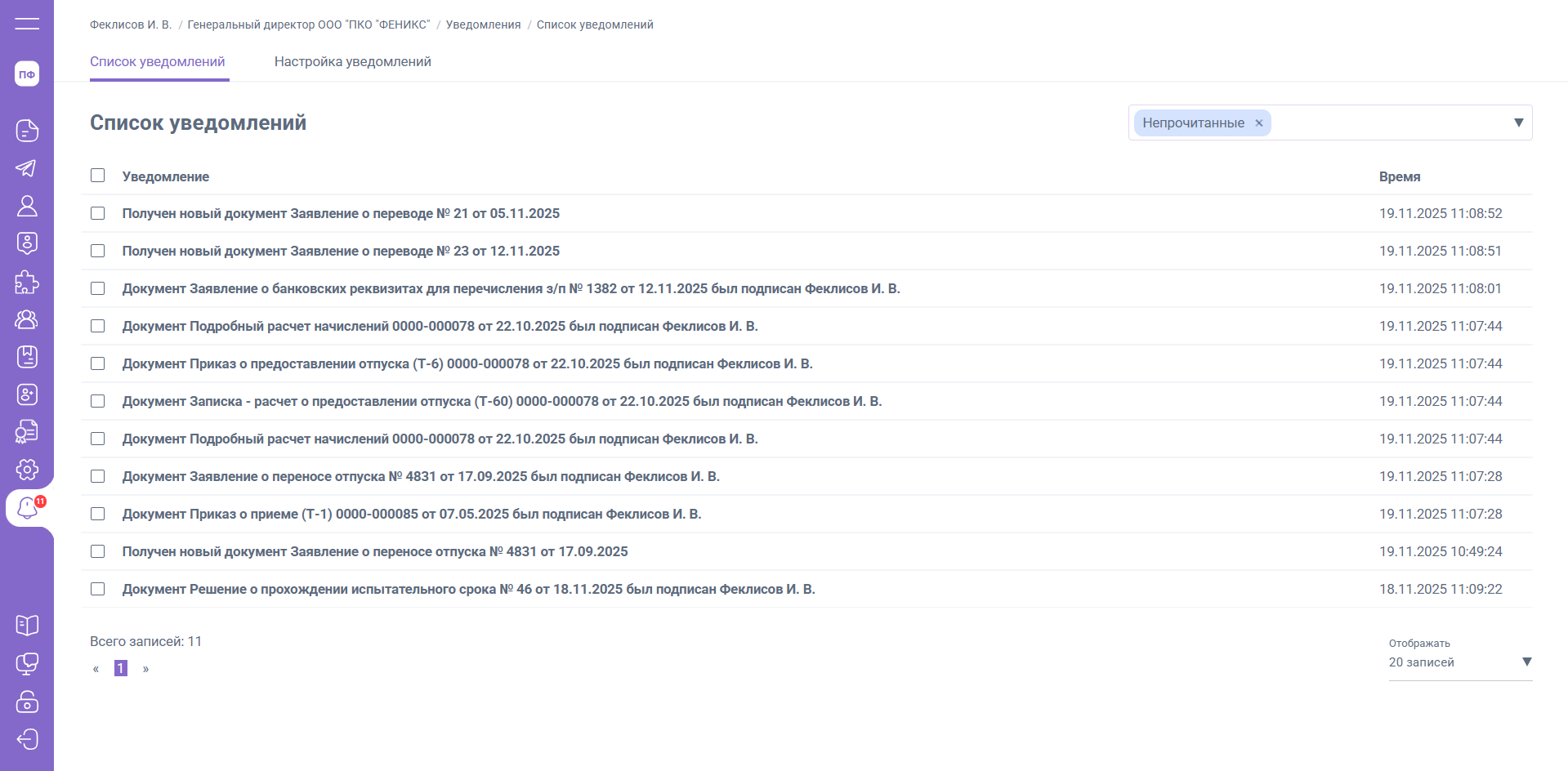Select the 'Список уведомлений' tab
The width and height of the screenshot is (1568, 771).
(158, 62)
